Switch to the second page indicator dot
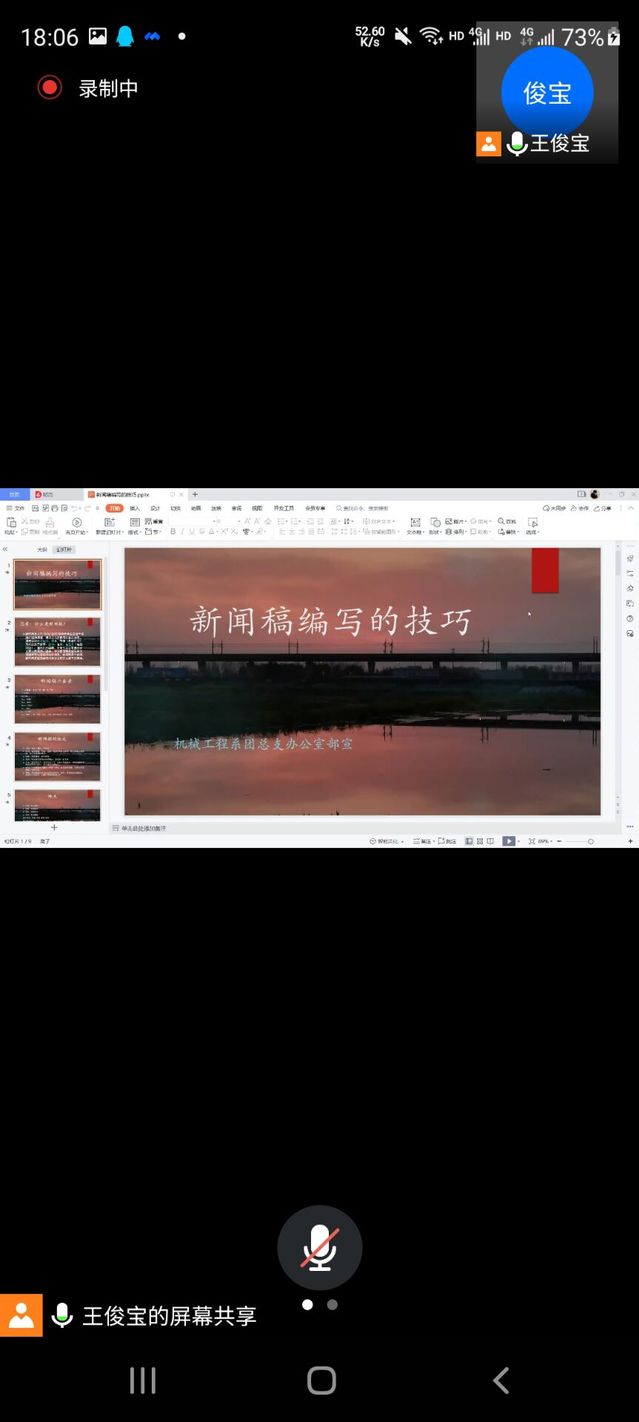Screen dimensions: 639x1422 [332, 1304]
